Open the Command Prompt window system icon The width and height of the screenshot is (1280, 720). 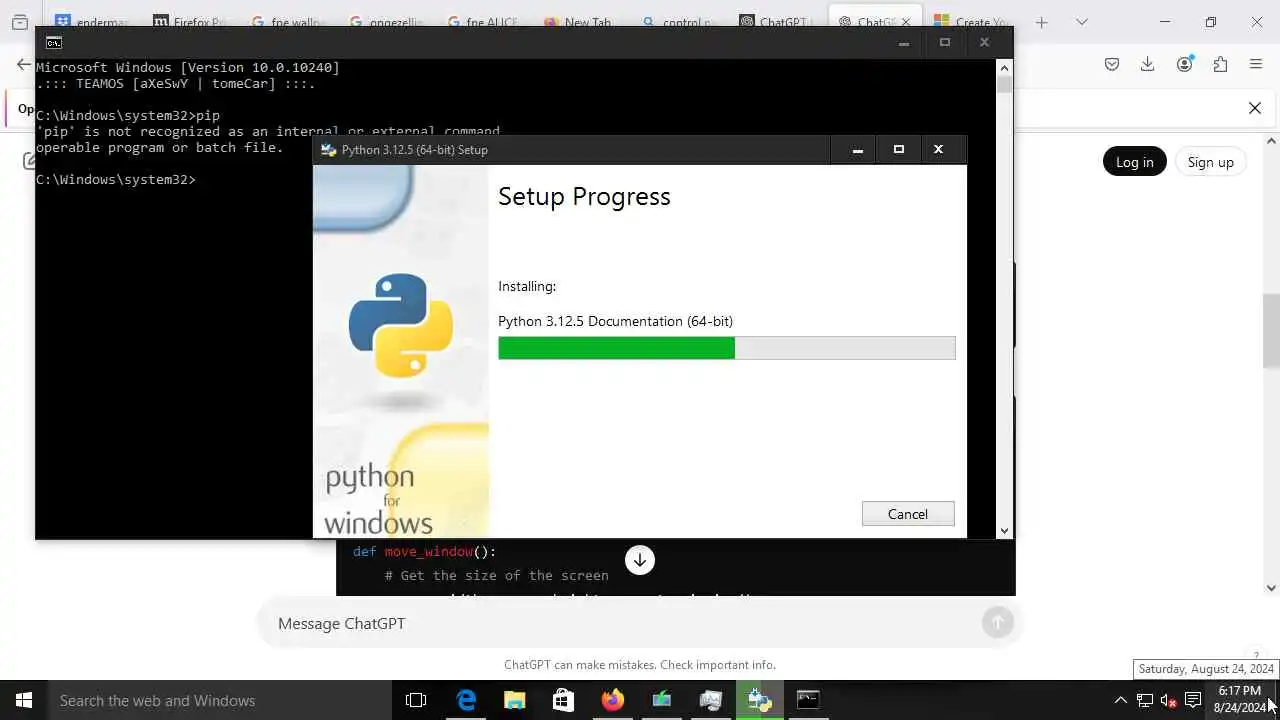54,42
